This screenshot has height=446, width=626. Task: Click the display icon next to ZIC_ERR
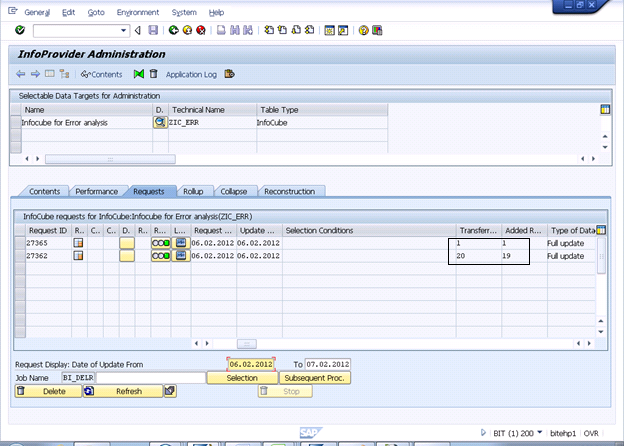coord(160,123)
